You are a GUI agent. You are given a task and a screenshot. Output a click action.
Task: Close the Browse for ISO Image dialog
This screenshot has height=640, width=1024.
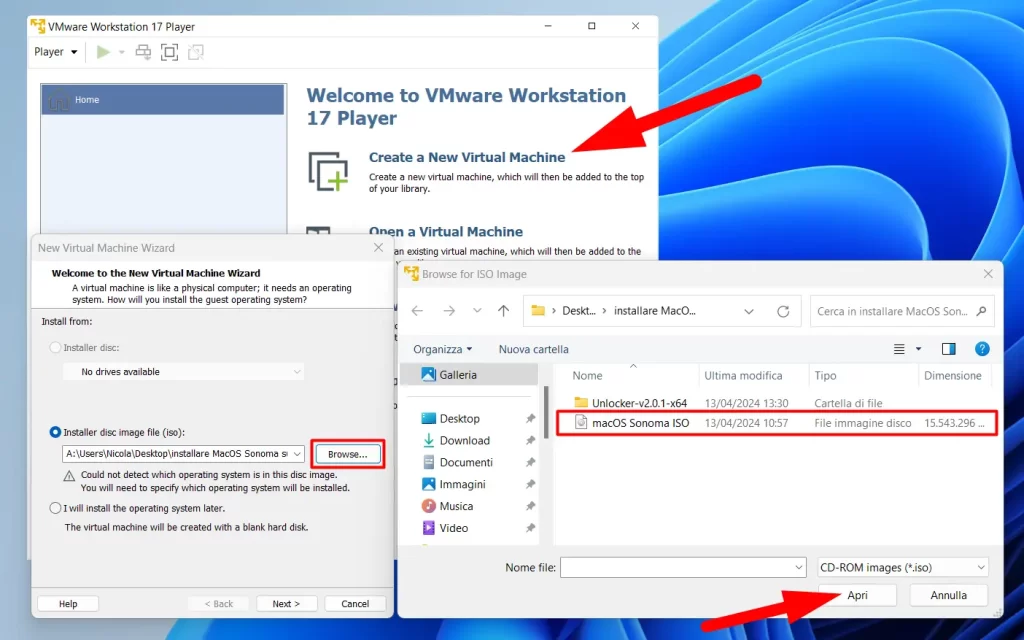coord(988,274)
